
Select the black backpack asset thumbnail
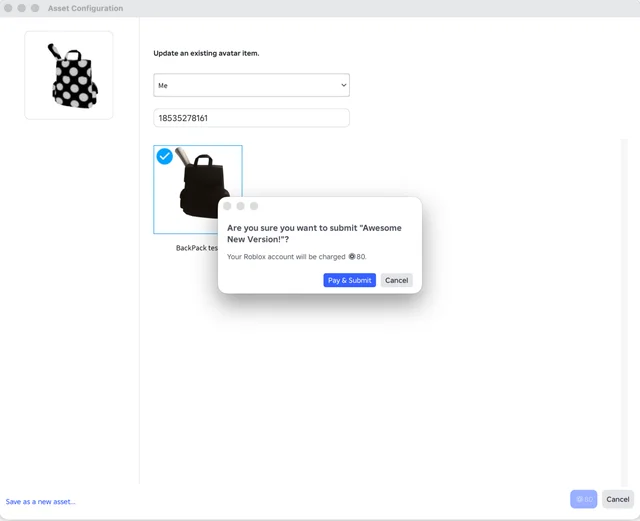click(198, 189)
